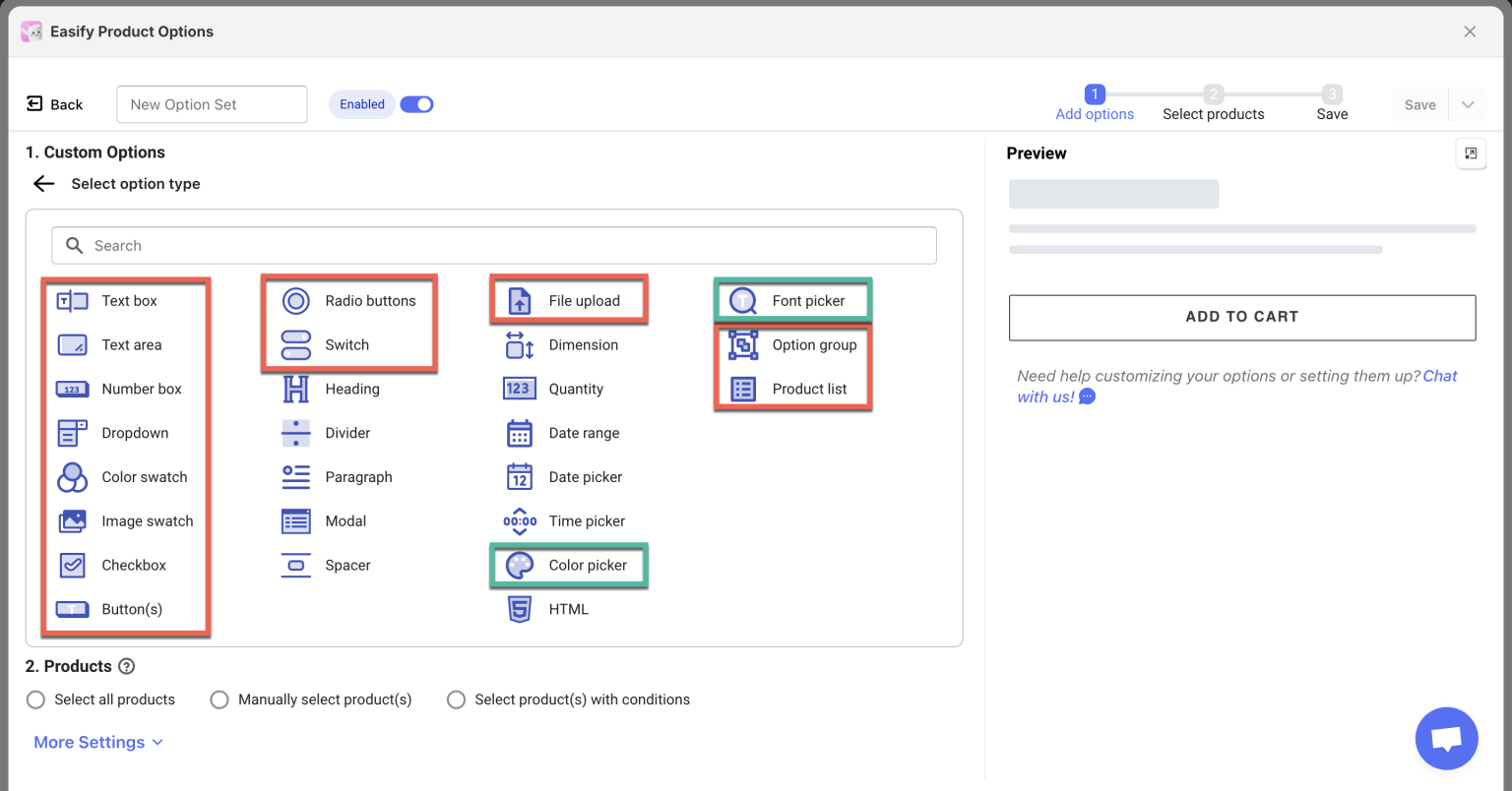Select the HTML option icon

click(520, 610)
